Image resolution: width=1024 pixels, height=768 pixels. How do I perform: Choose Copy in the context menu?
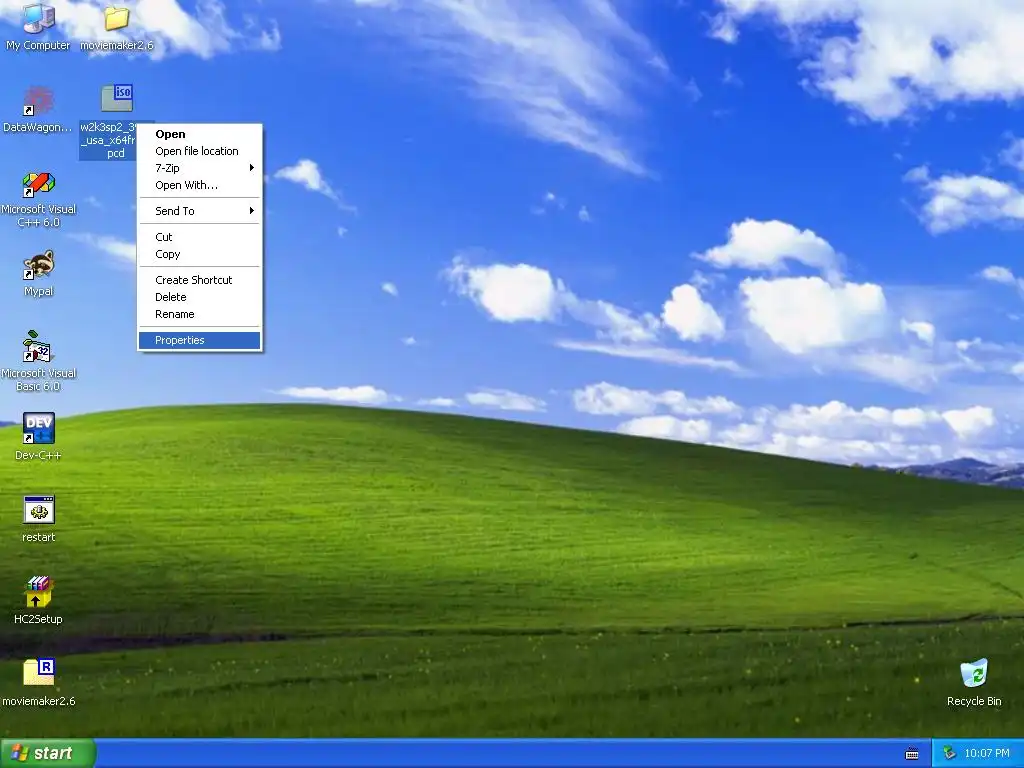click(x=199, y=254)
